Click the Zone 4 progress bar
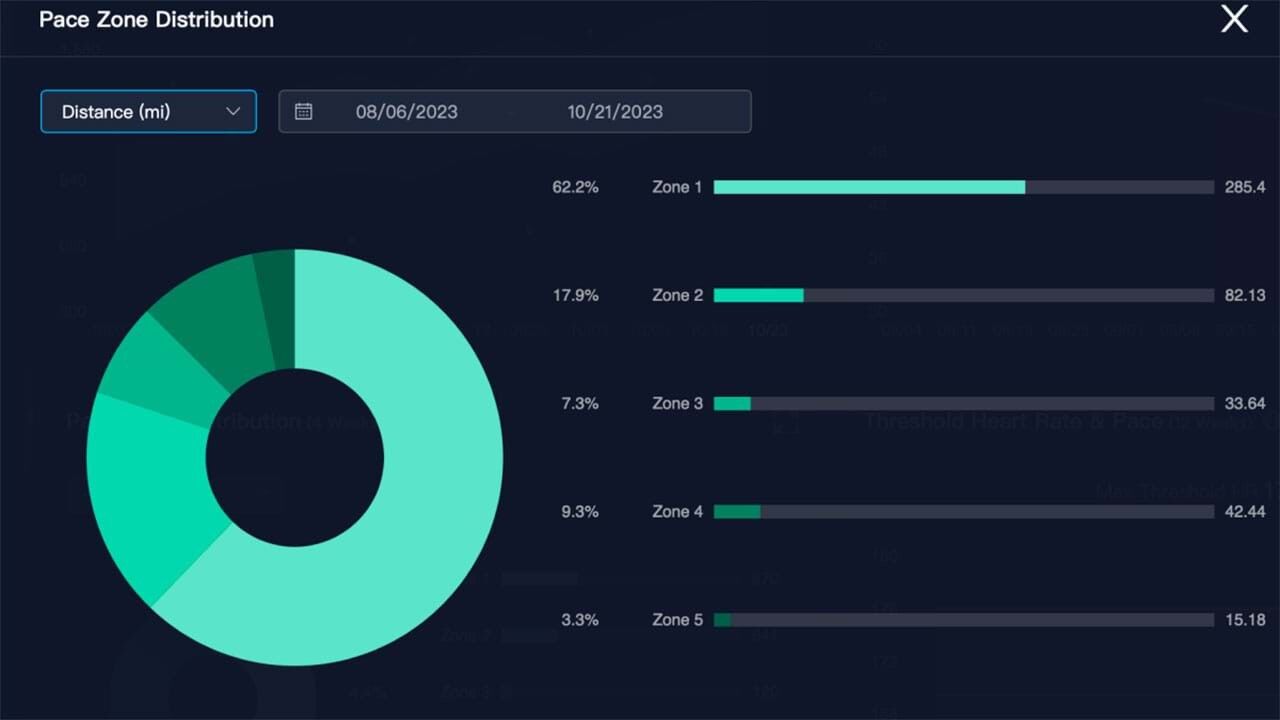Screen dimensions: 1280x720 tap(963, 511)
